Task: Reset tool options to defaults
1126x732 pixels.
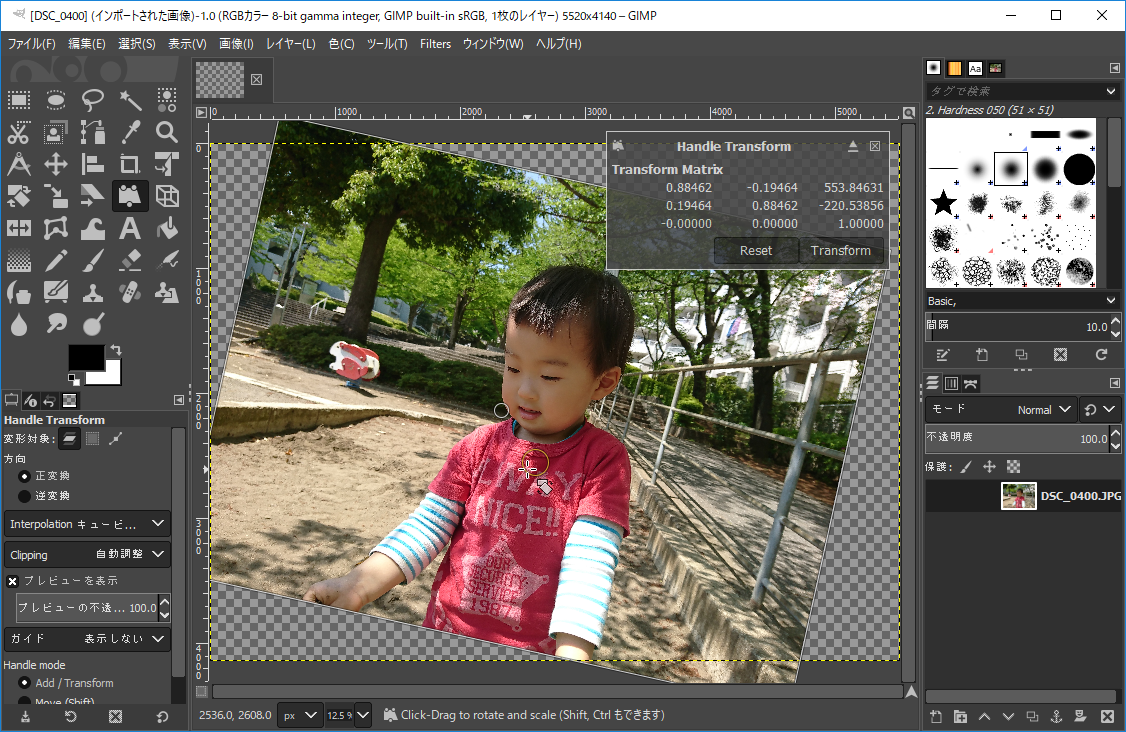Action: [162, 716]
